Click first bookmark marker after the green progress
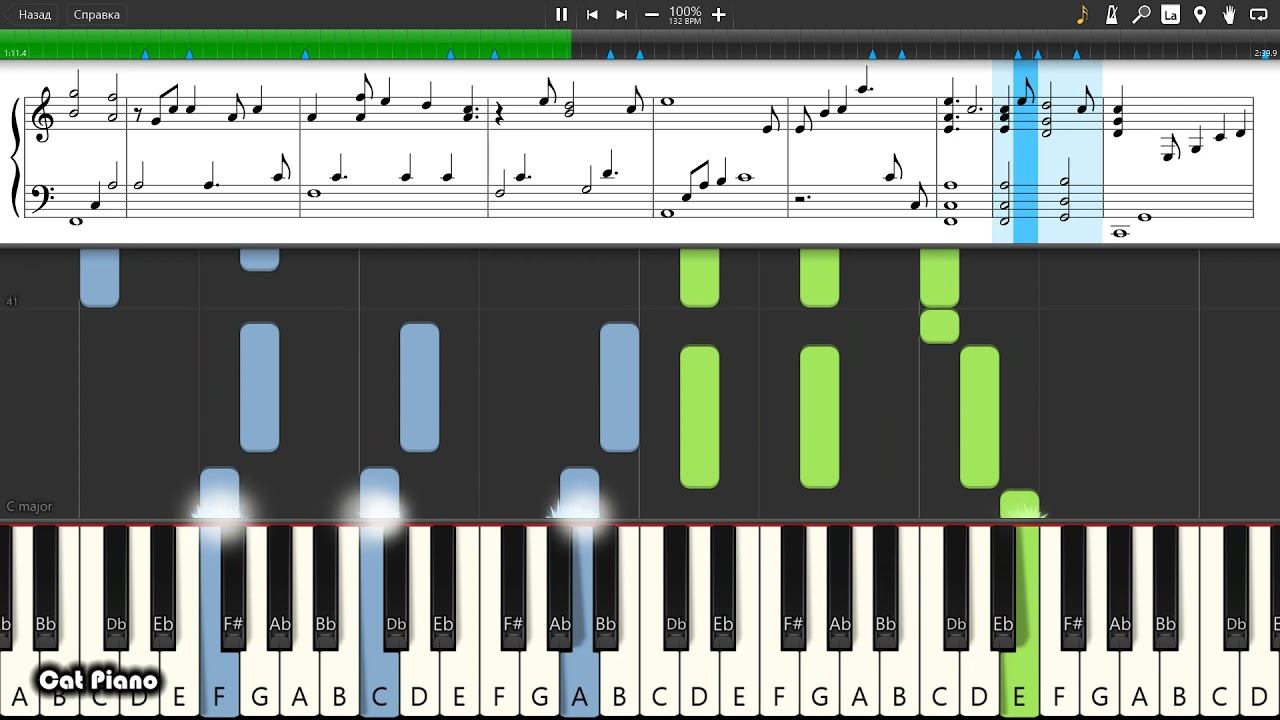Viewport: 1280px width, 720px height. 610,54
